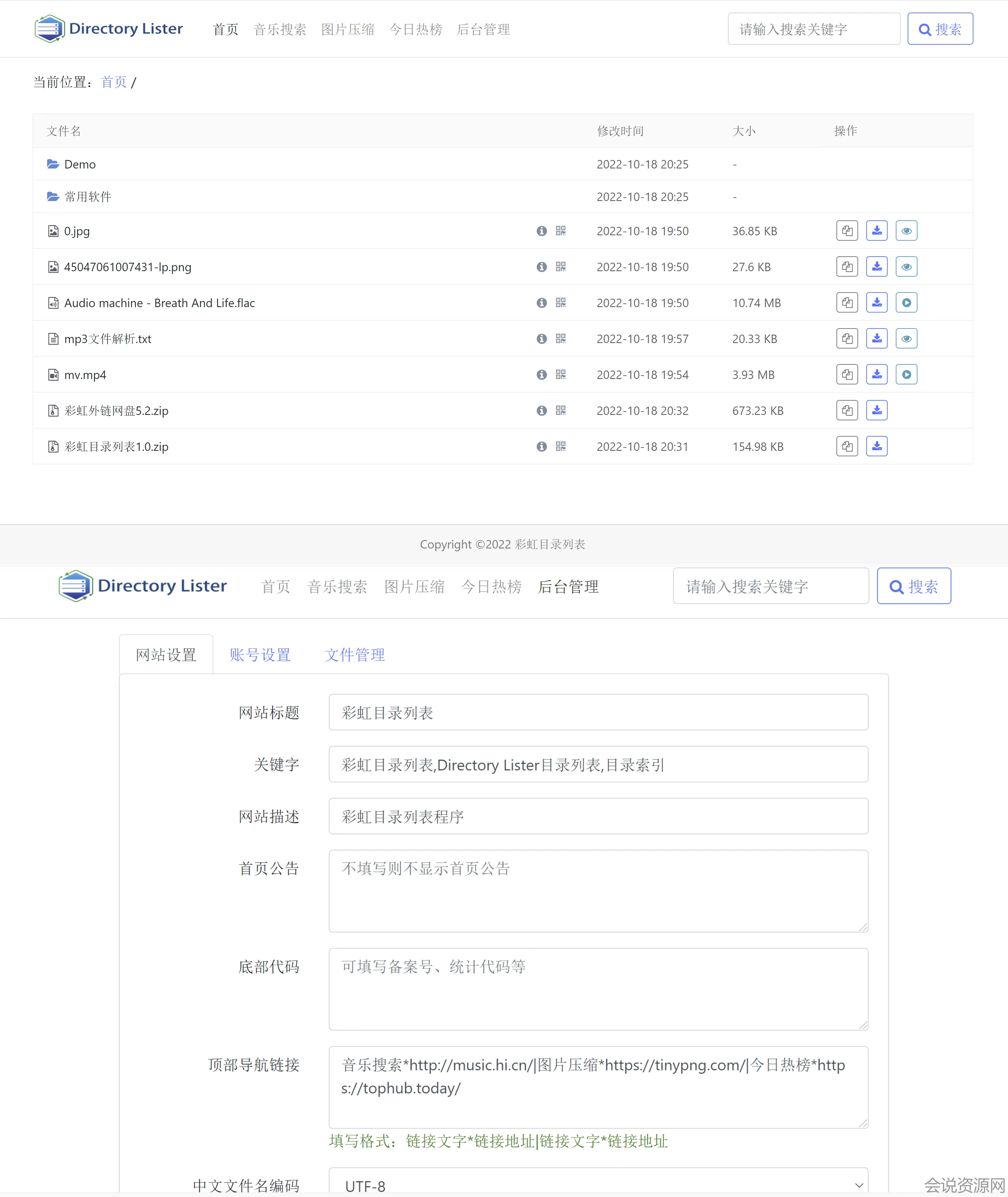
Task: Play the mv.mp4 video
Action: pyautogui.click(x=906, y=375)
